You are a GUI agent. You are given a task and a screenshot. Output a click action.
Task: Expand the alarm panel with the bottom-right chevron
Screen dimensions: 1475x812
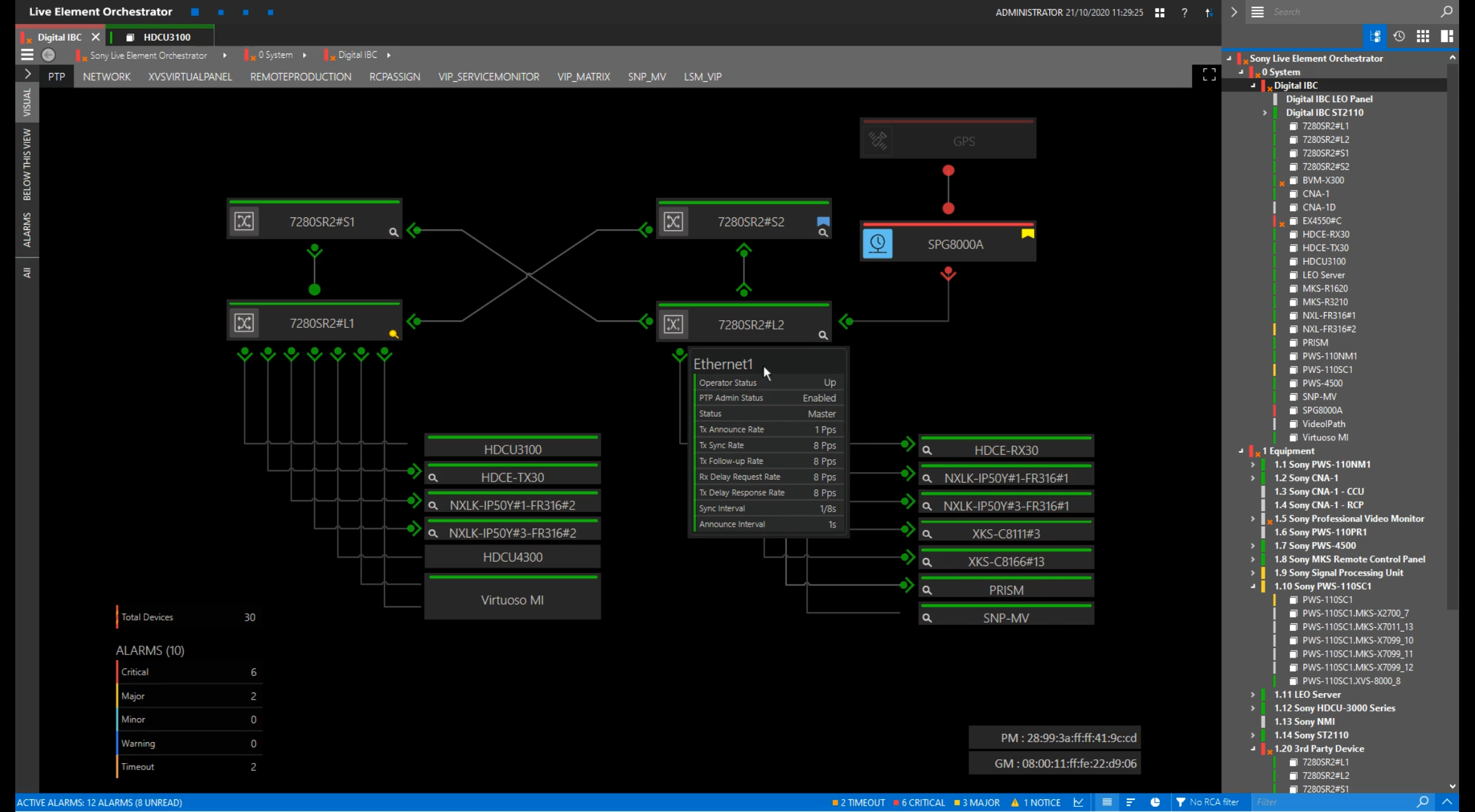(x=1447, y=802)
